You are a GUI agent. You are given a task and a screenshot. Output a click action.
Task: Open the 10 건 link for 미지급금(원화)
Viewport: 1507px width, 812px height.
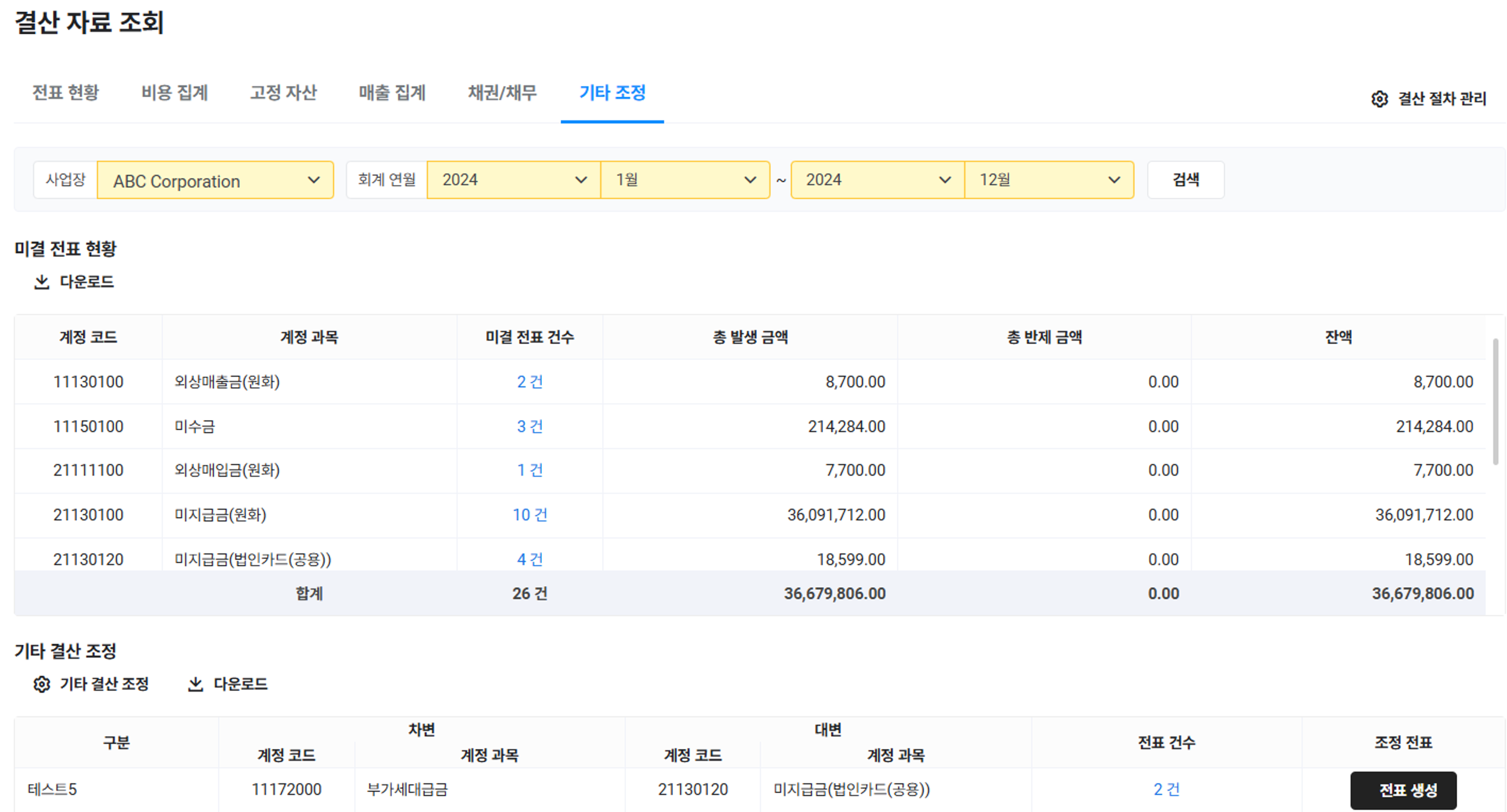(x=529, y=515)
